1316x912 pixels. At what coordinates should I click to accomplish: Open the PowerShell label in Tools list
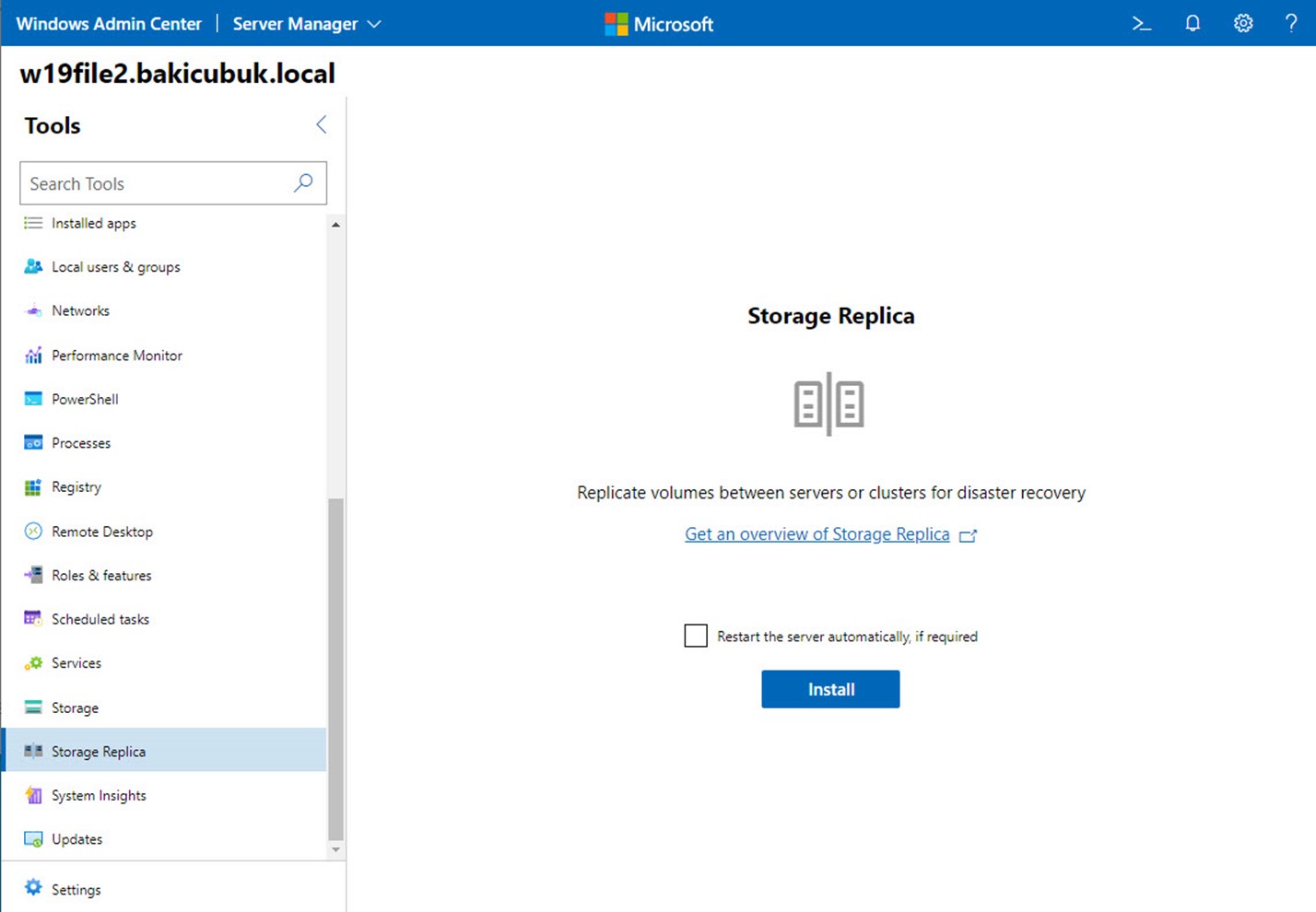(85, 399)
